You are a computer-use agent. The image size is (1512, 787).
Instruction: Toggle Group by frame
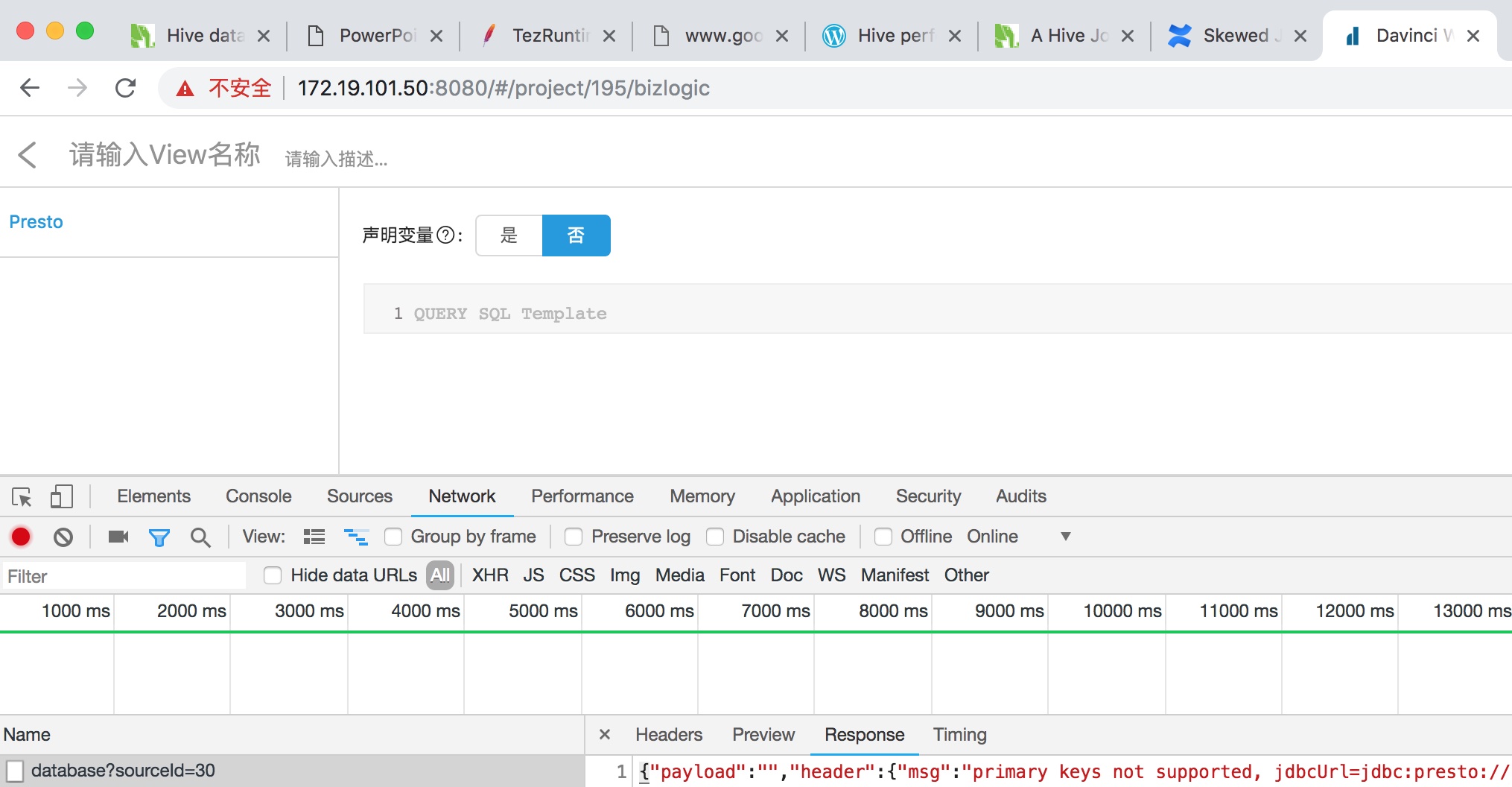(393, 537)
